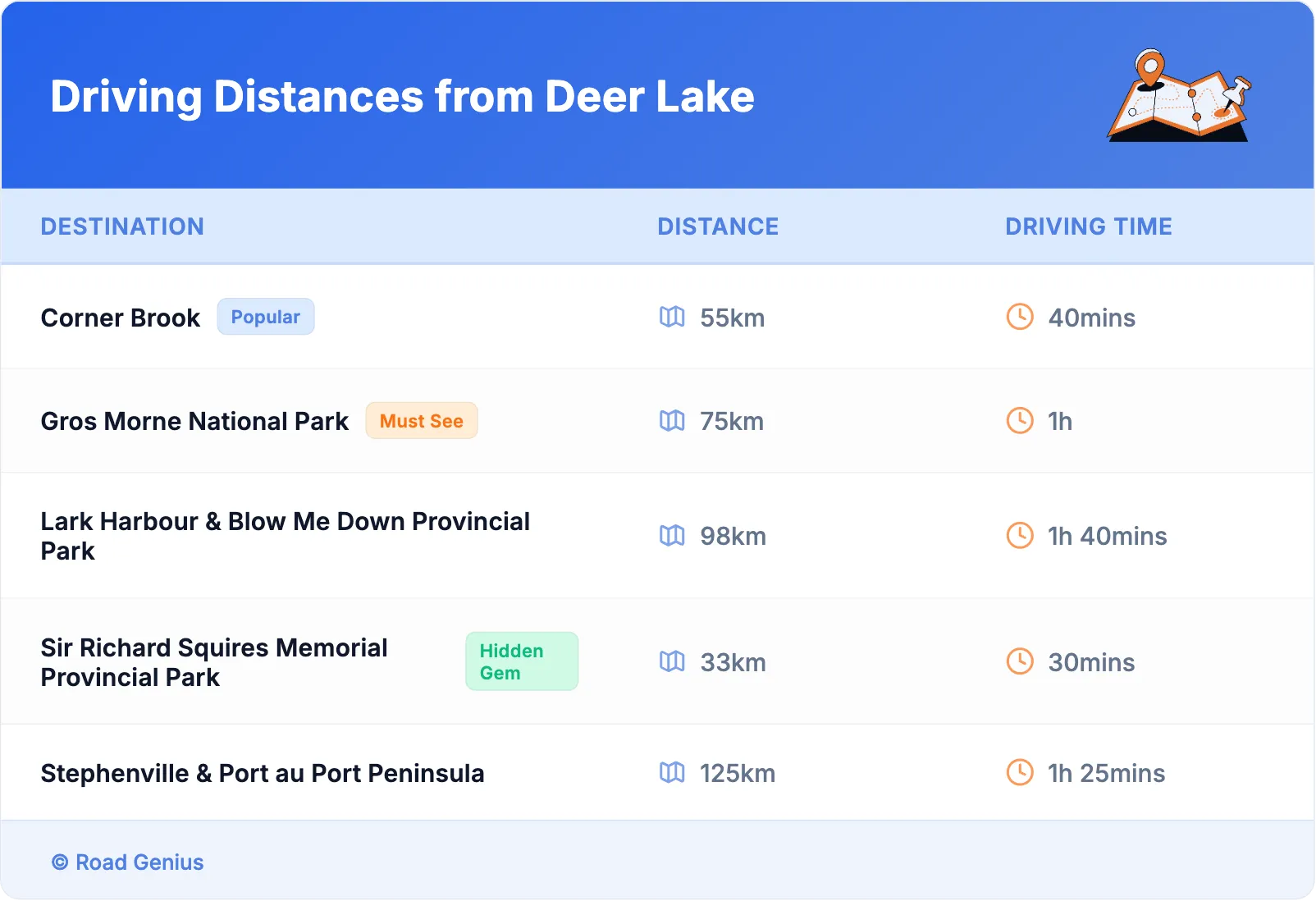Select Sir Richard Squires Memorial Provincial Park
This screenshot has height=901, width=1316.
point(214,662)
